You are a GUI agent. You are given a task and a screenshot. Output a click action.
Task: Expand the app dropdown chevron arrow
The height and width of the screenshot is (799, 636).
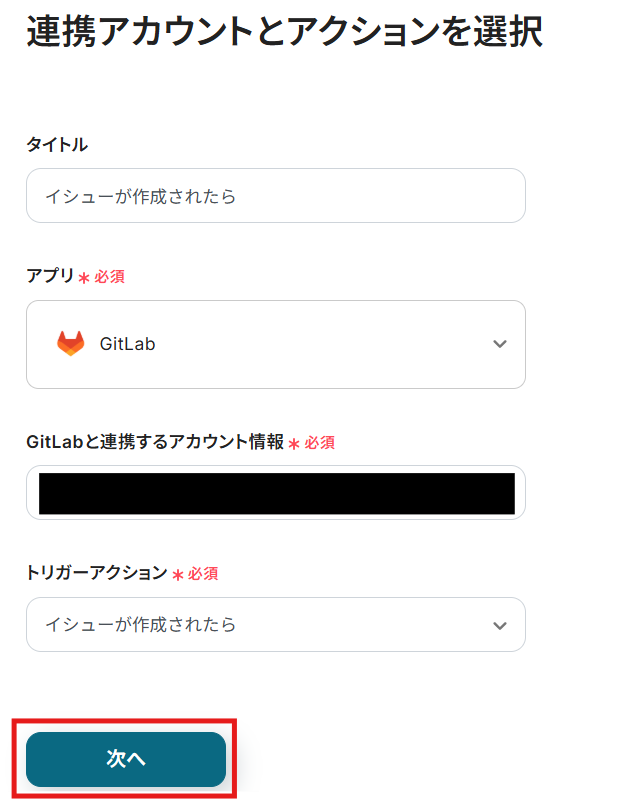(x=500, y=344)
